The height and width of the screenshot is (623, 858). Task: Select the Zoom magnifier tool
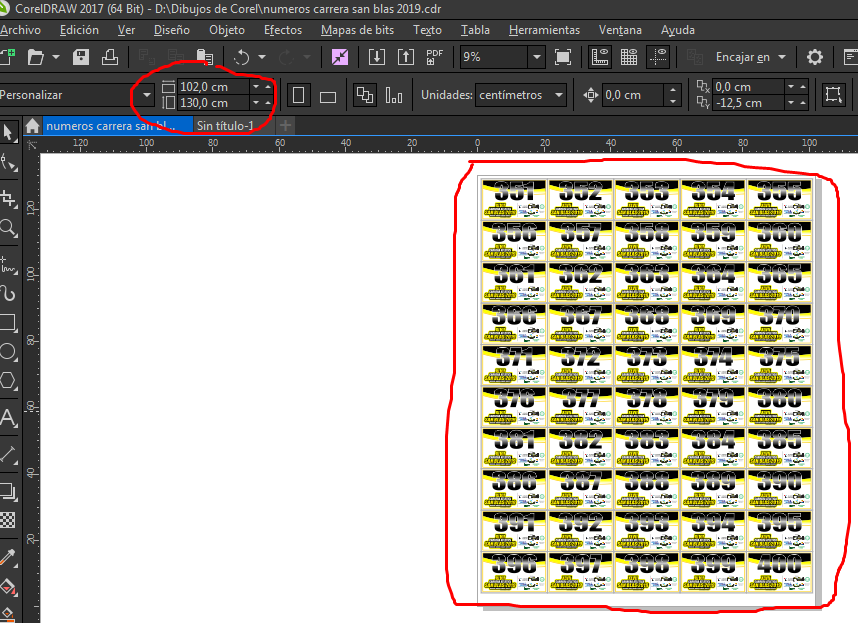click(8, 228)
